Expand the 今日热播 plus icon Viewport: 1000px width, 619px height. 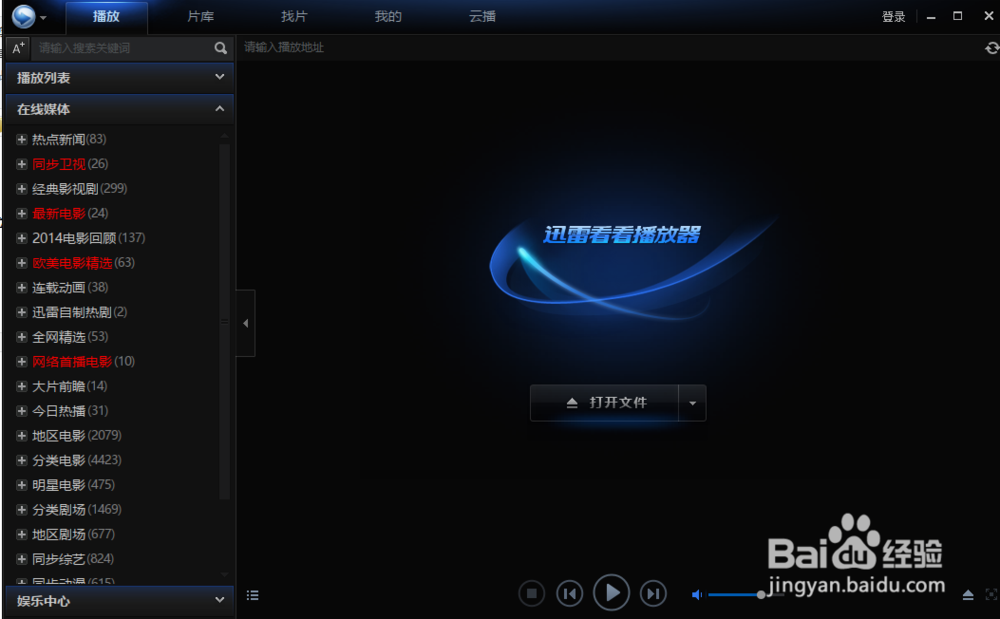(x=21, y=411)
